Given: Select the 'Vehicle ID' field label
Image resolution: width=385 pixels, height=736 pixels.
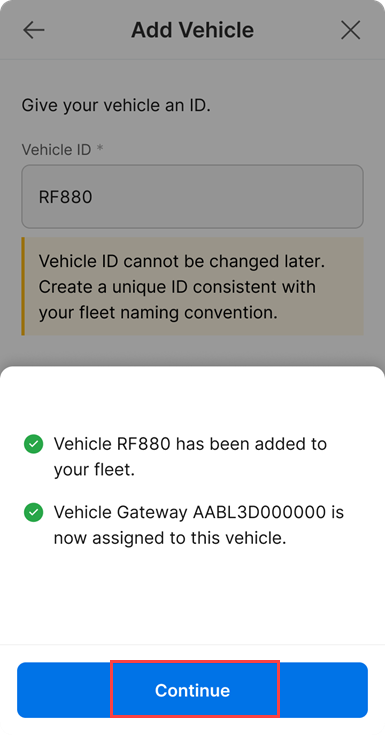Looking at the screenshot, I should pyautogui.click(x=56, y=150).
